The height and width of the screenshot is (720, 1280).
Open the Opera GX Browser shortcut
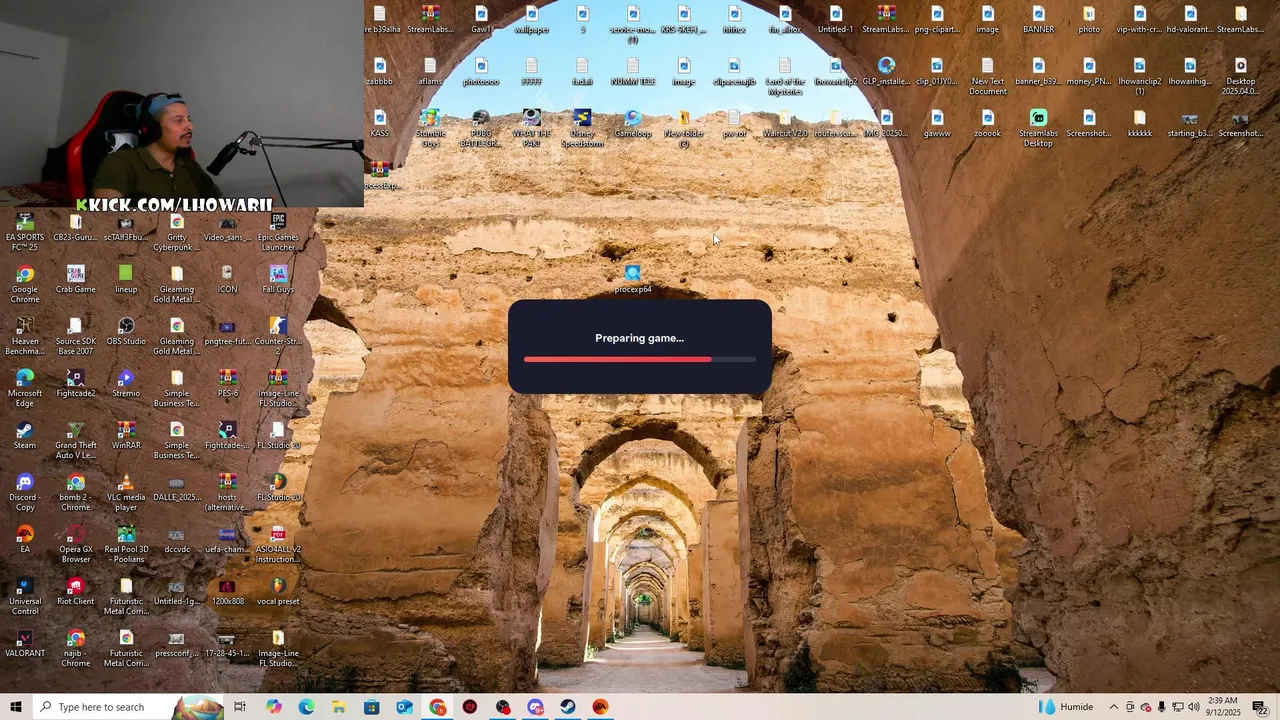[x=76, y=544]
